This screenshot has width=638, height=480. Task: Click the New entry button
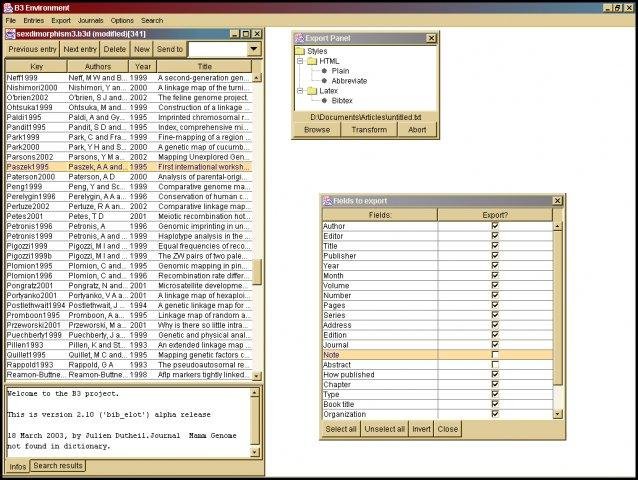click(142, 49)
